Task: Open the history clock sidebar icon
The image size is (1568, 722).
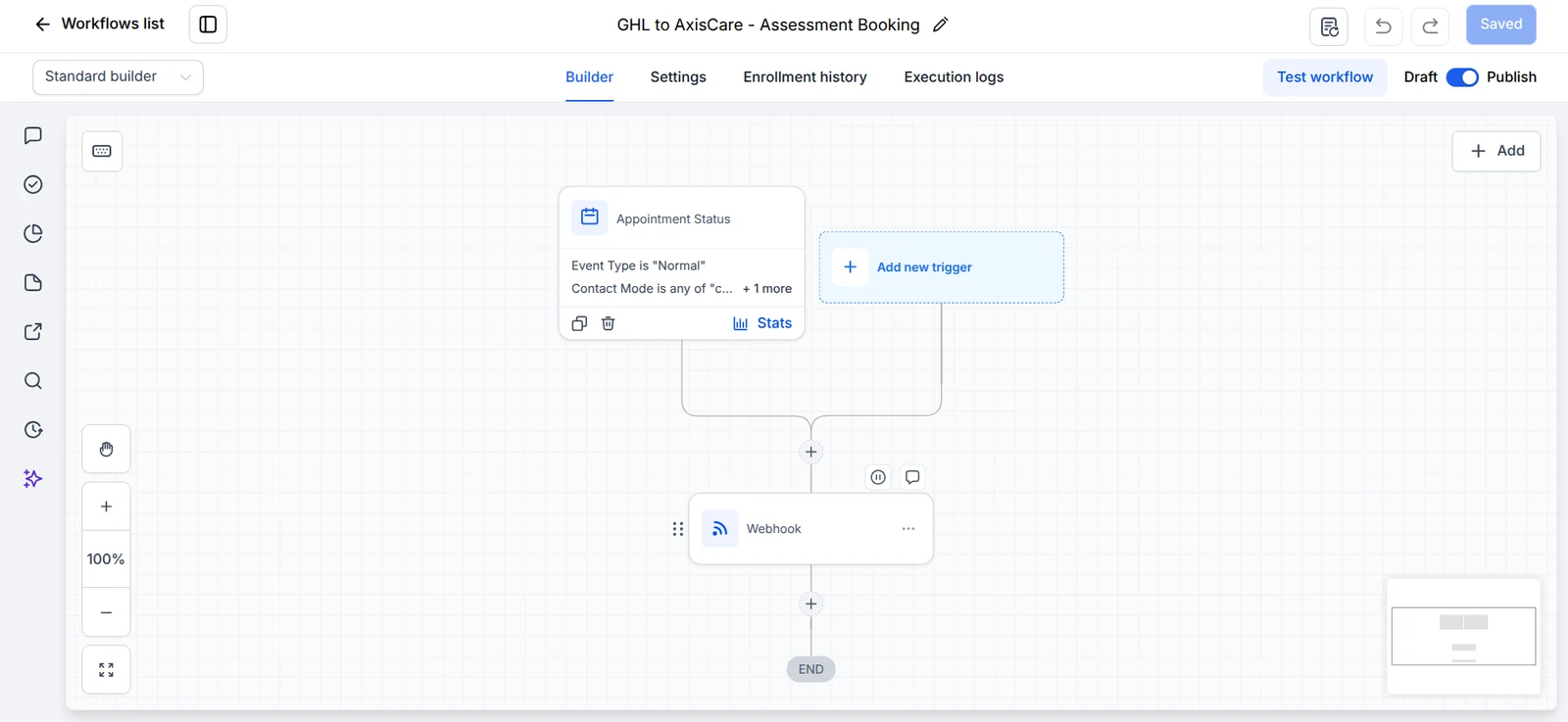Action: point(33,429)
